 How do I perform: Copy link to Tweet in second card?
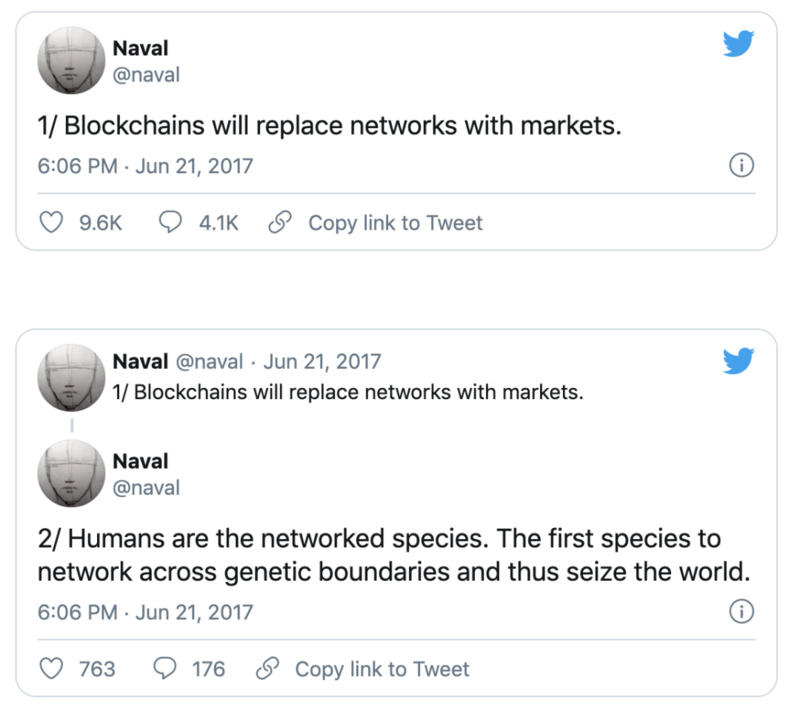(382, 668)
